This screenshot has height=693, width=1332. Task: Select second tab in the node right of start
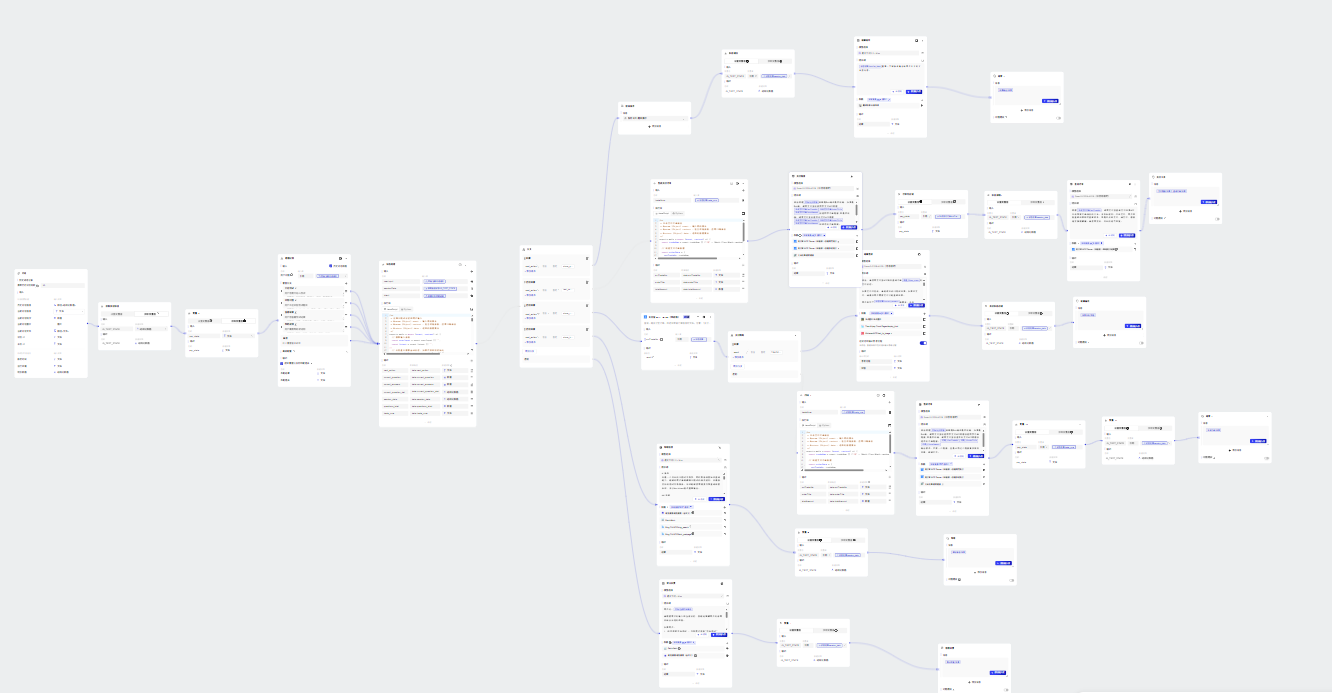click(151, 314)
